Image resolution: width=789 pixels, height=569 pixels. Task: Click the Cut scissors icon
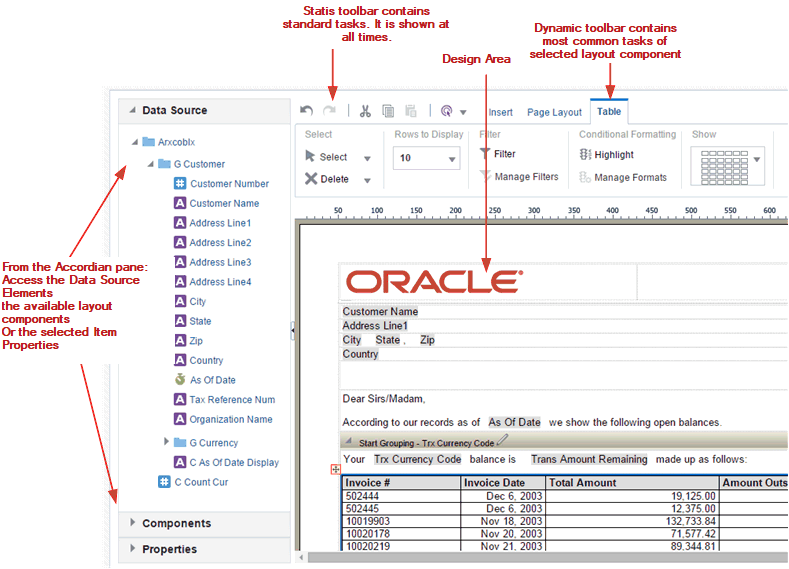pos(365,112)
